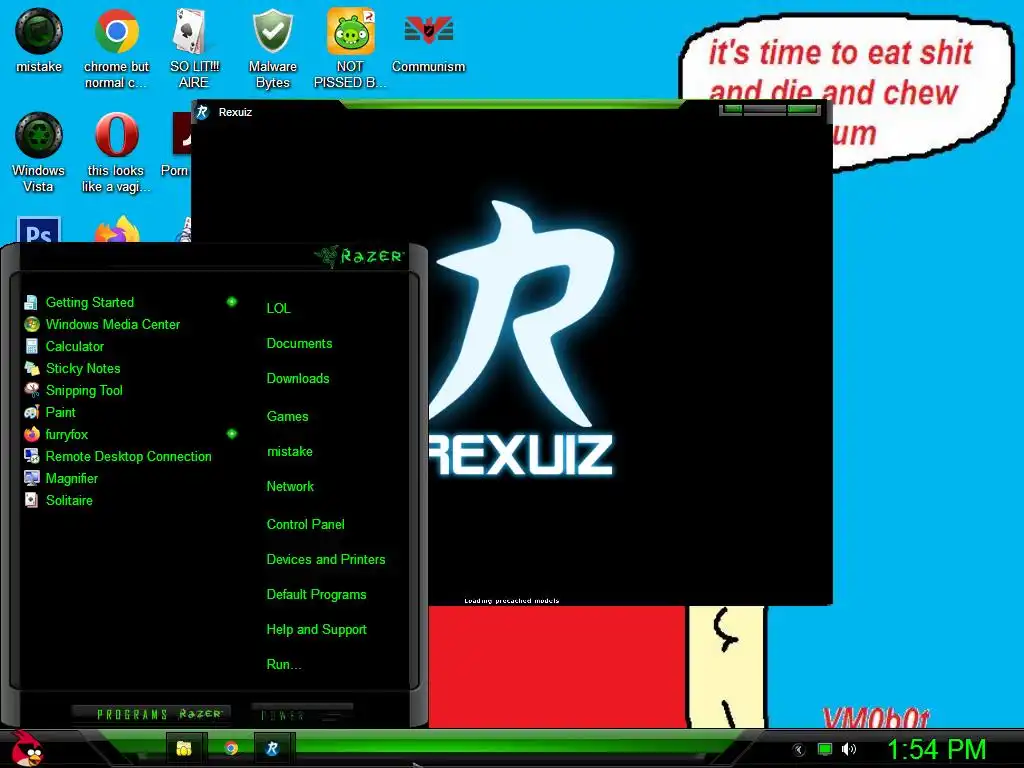Click the Angry Bird start button
This screenshot has height=768, width=1024.
click(27, 748)
